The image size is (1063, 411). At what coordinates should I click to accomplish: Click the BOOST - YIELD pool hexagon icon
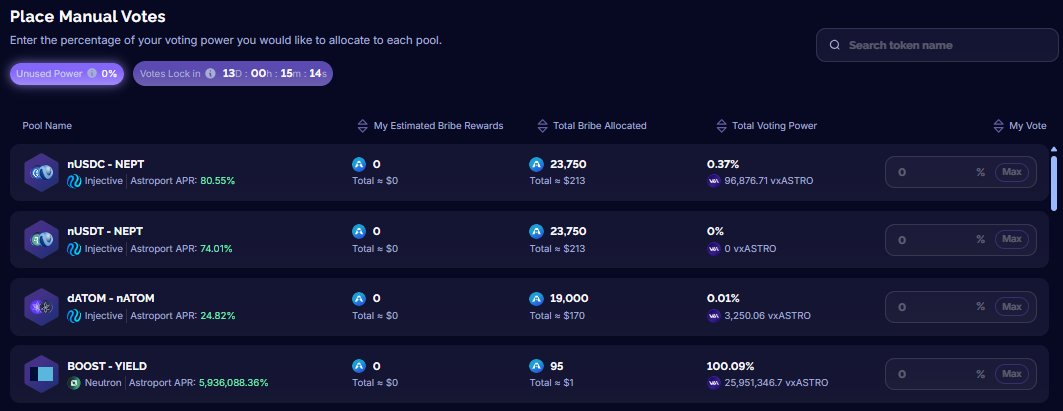(x=41, y=374)
